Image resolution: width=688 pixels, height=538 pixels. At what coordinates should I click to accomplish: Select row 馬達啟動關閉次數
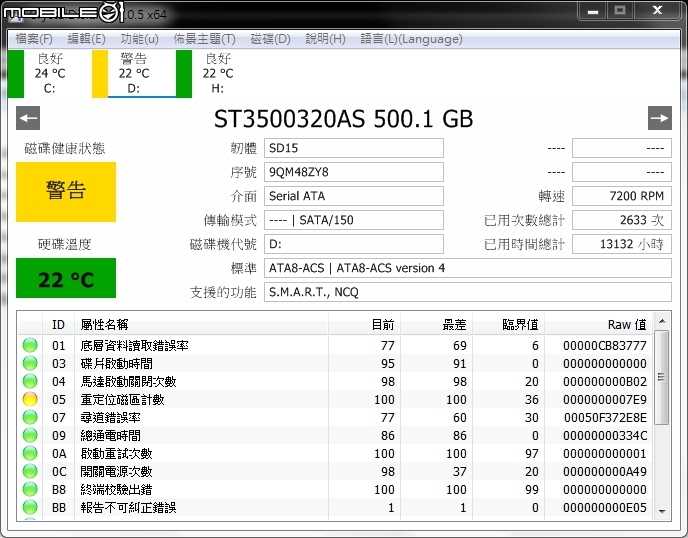point(336,381)
